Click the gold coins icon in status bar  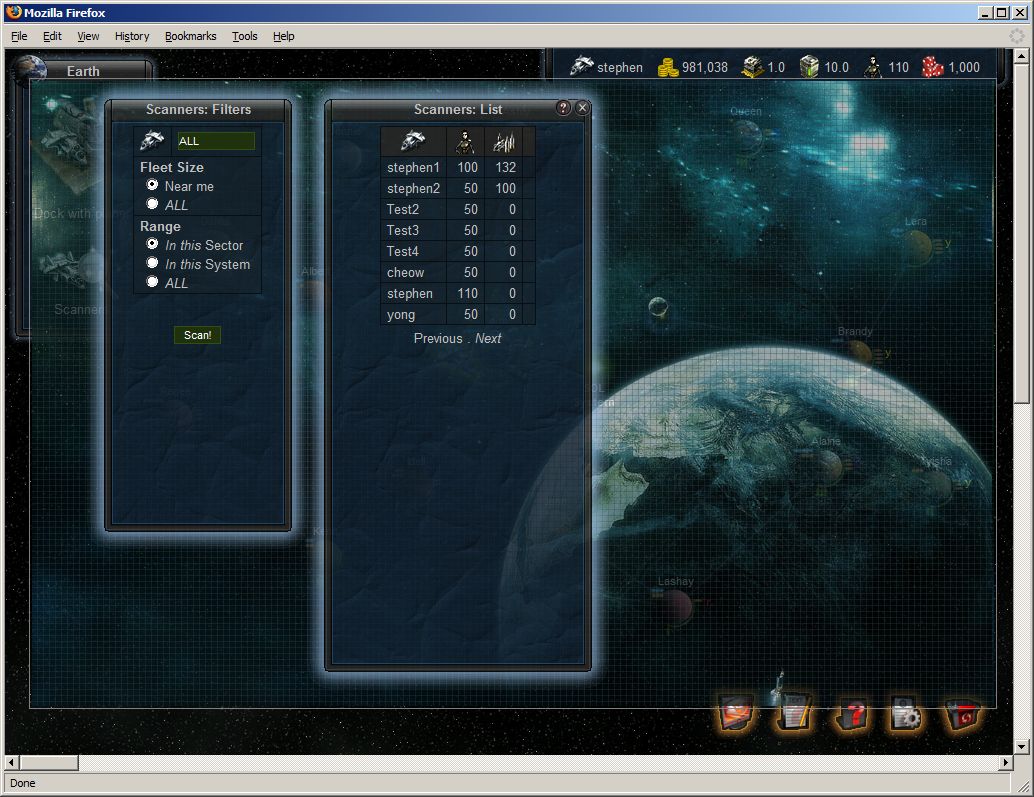pyautogui.click(x=667, y=67)
